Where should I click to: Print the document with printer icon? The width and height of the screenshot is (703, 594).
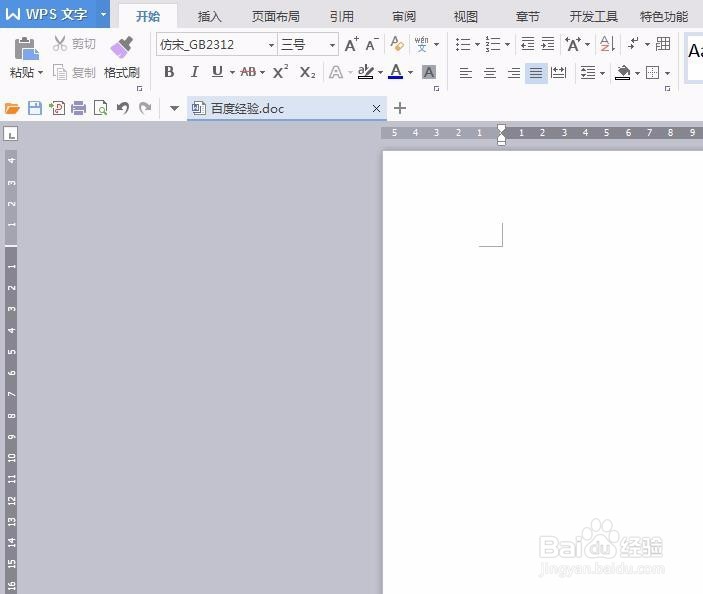(78, 108)
